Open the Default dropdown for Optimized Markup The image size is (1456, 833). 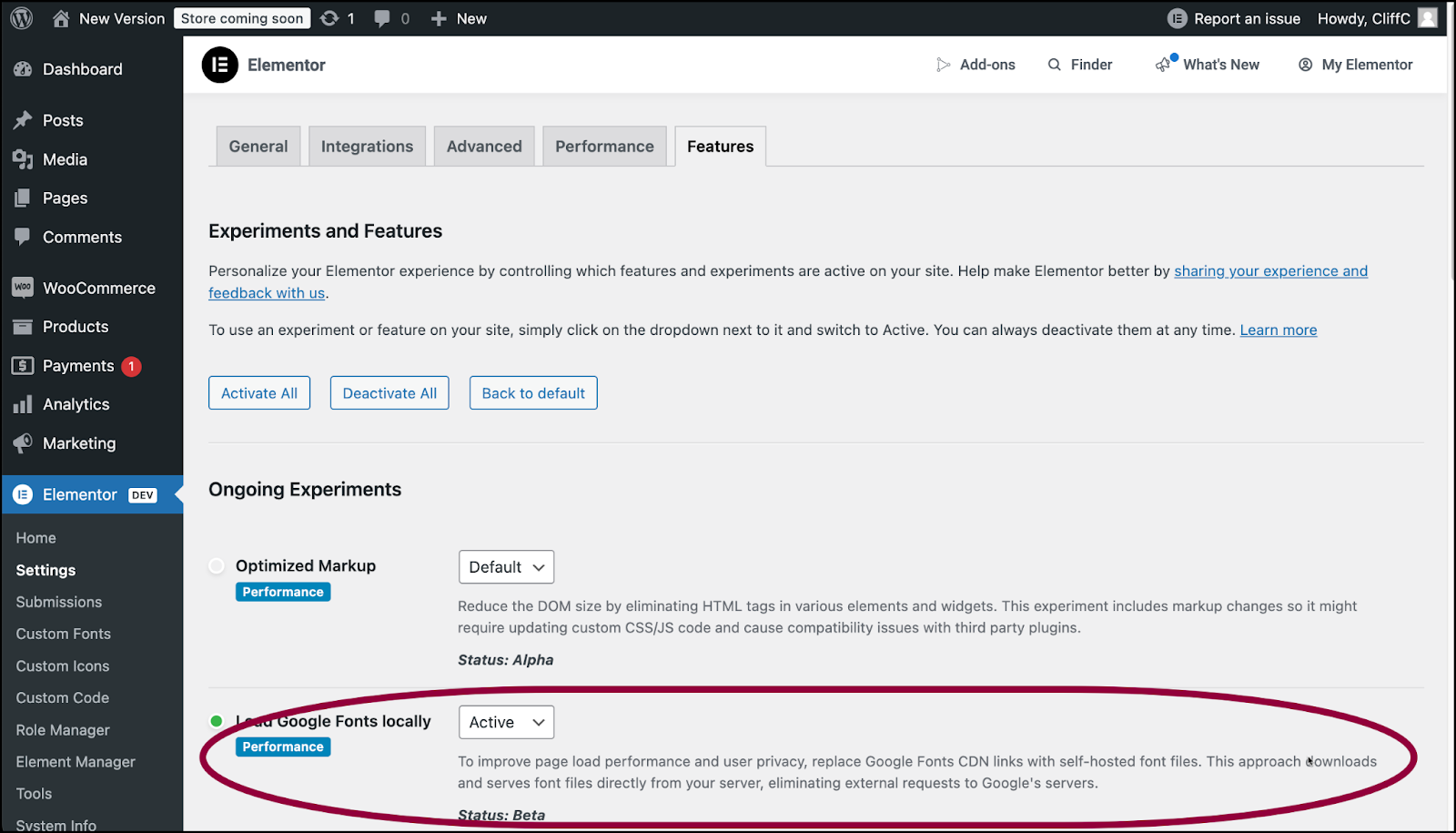click(x=506, y=566)
